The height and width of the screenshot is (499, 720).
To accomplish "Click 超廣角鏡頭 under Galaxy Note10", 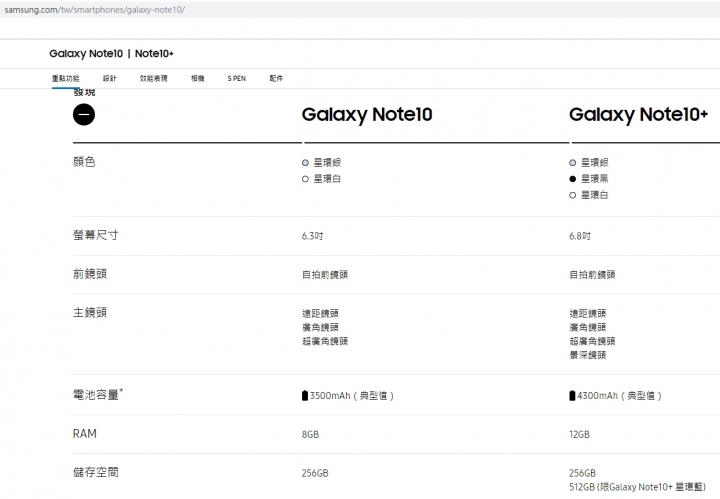I will click(x=325, y=341).
